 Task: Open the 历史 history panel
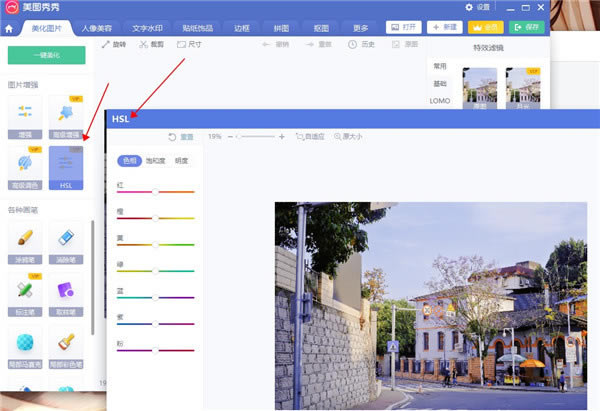pyautogui.click(x=361, y=44)
